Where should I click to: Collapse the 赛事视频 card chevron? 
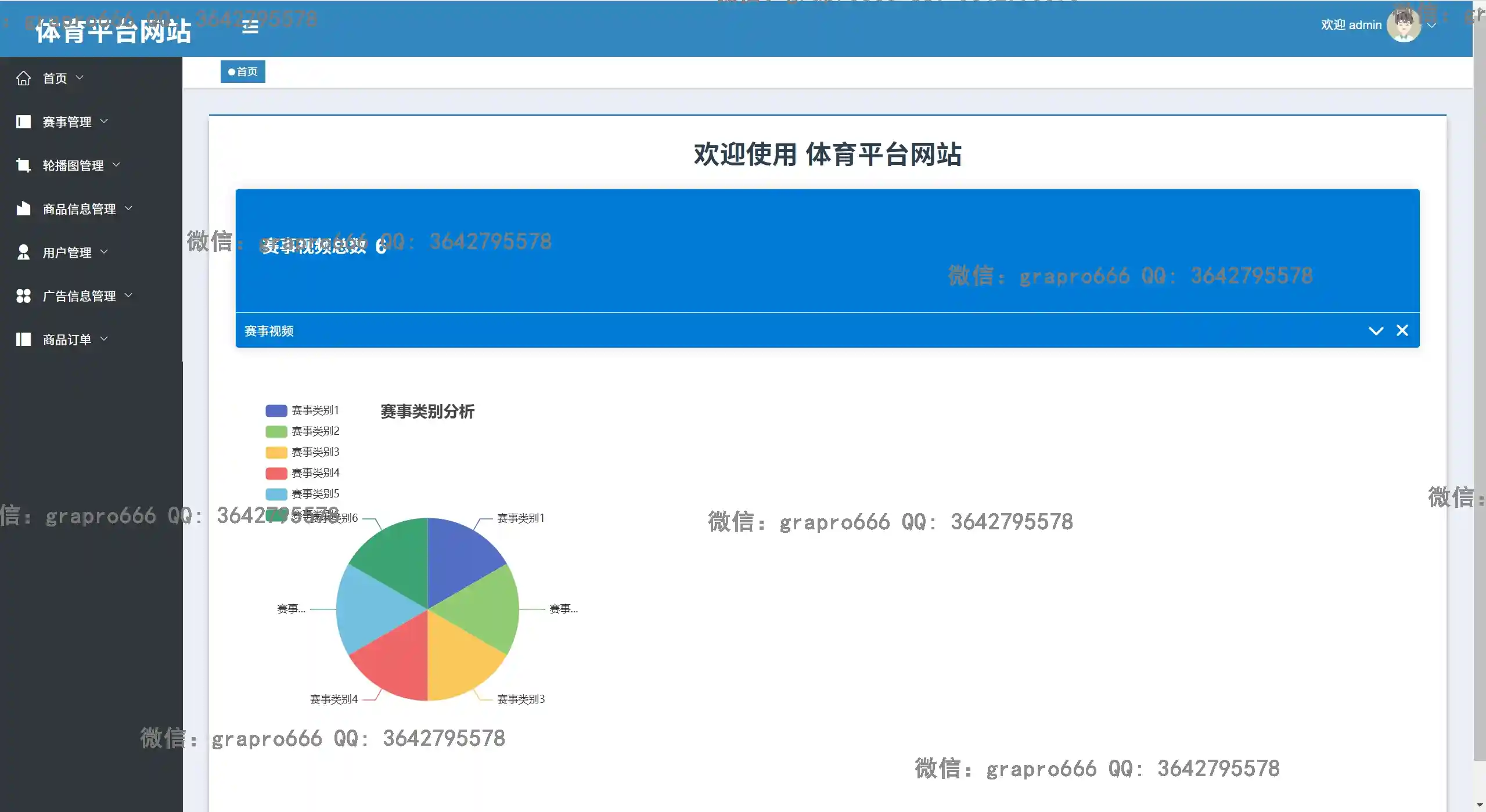1376,331
